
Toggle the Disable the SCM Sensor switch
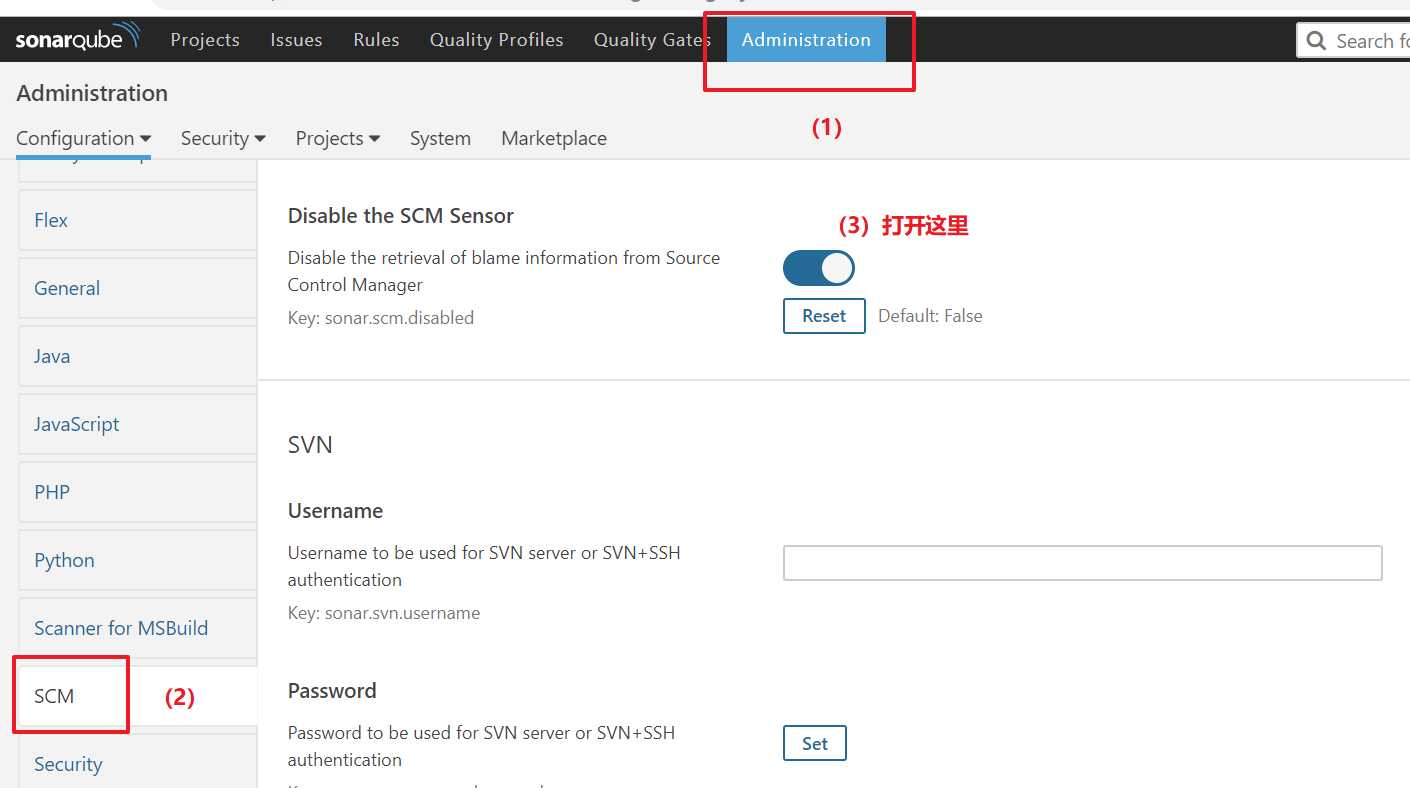click(x=819, y=268)
